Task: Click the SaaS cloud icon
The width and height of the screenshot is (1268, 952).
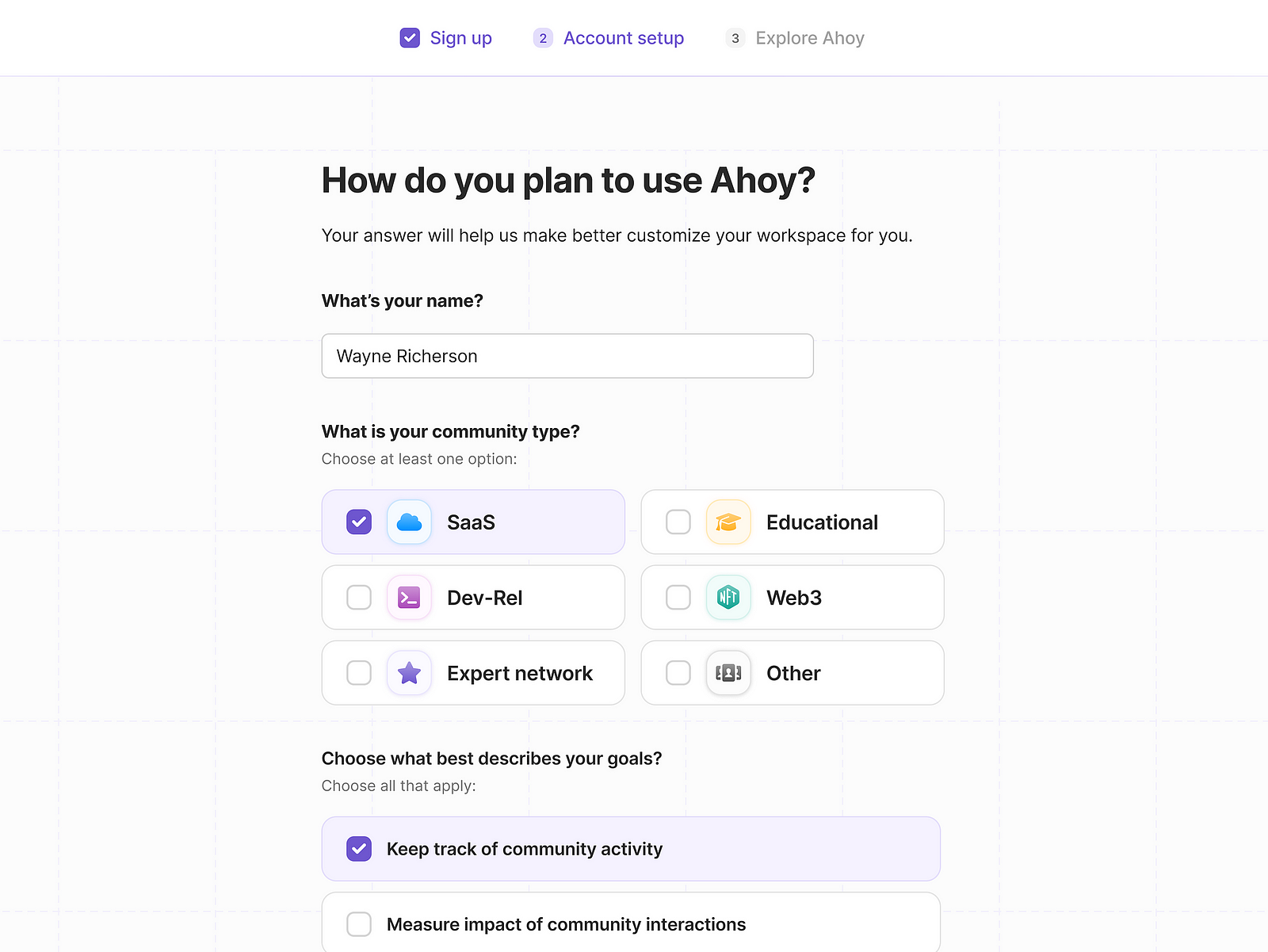Action: 409,522
